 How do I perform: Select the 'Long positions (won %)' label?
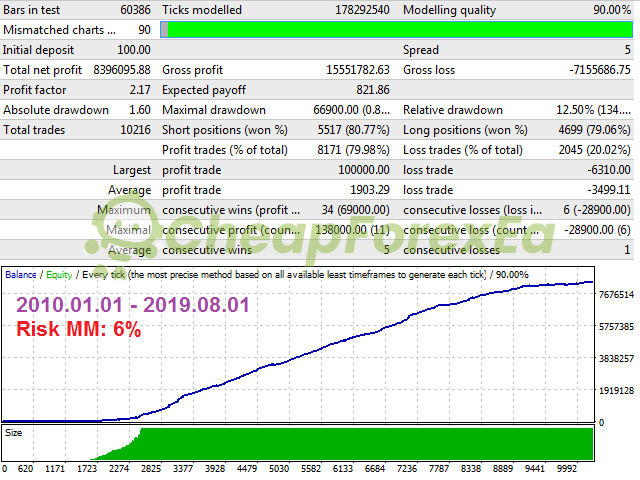[x=465, y=130]
